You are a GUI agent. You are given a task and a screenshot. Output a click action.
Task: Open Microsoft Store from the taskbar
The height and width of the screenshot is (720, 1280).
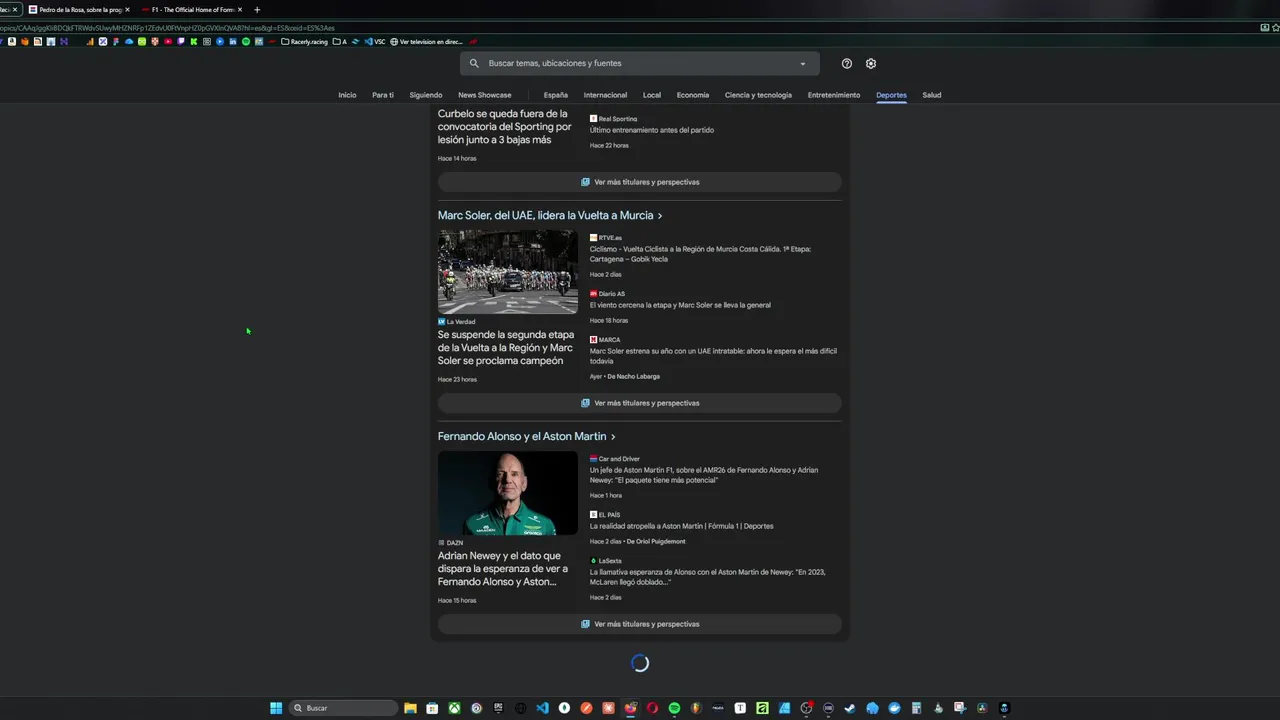432,708
